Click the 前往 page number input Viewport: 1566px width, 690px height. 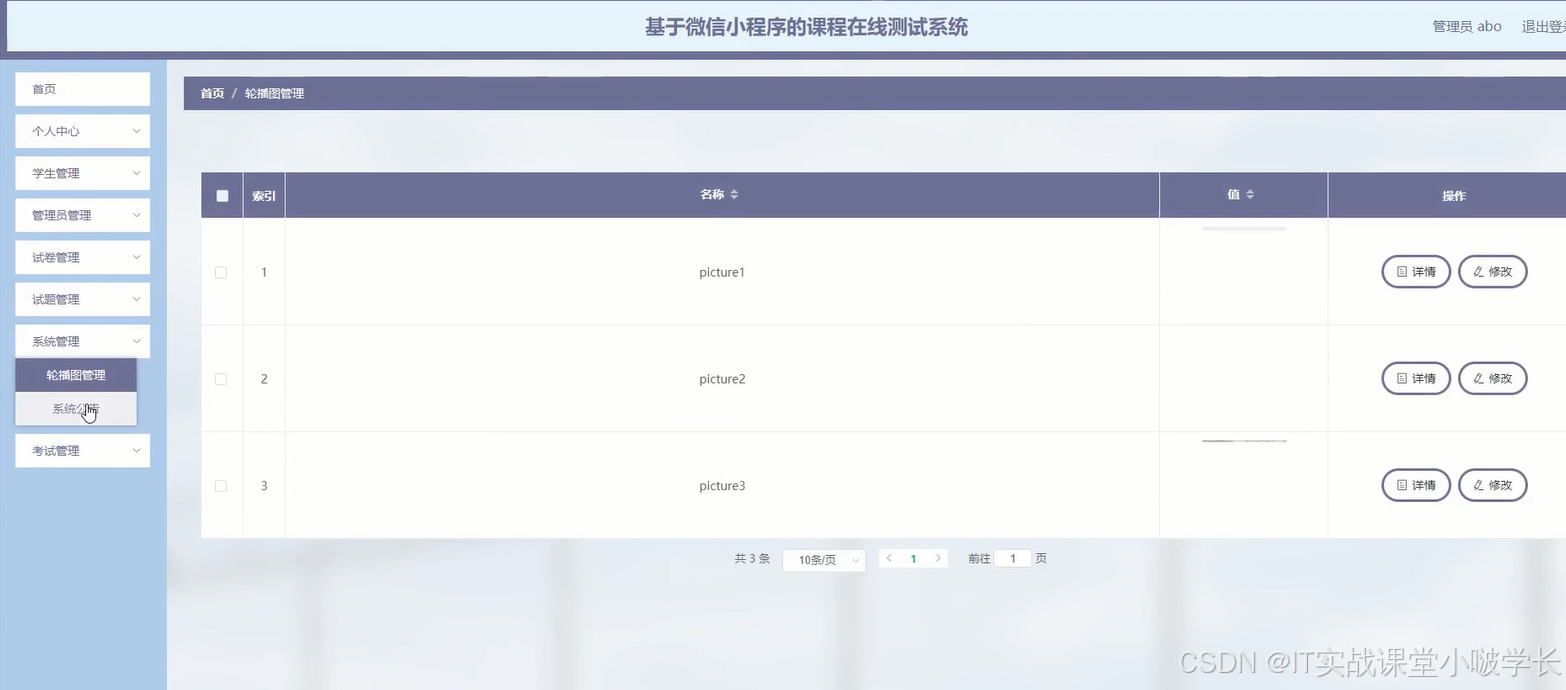click(1013, 558)
